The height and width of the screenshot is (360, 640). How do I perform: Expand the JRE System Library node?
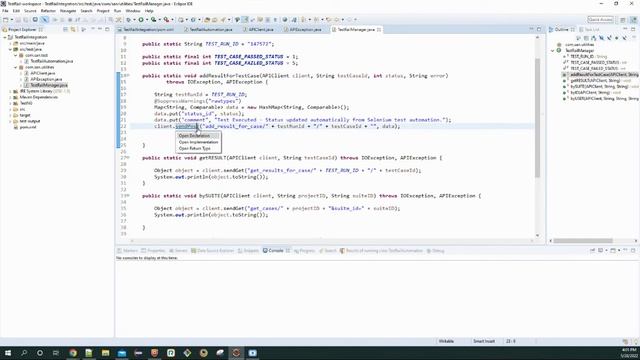click(x=10, y=91)
